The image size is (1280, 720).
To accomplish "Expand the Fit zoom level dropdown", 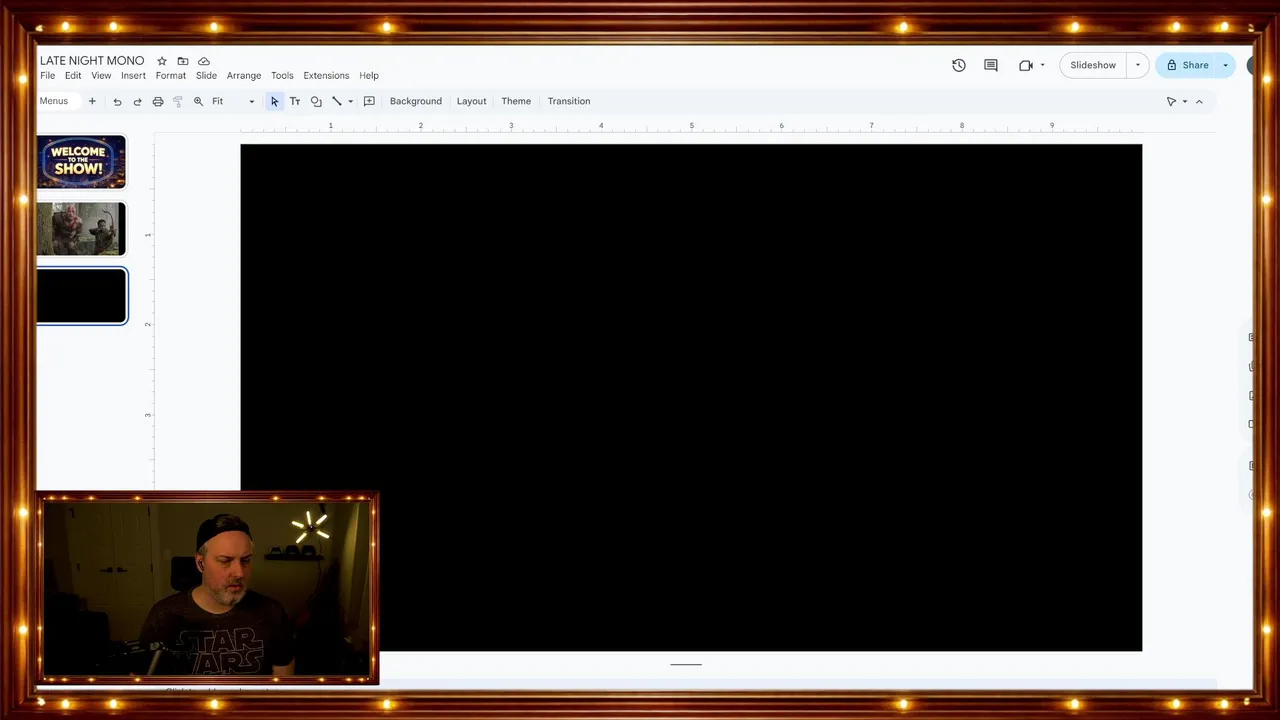I will tap(252, 101).
